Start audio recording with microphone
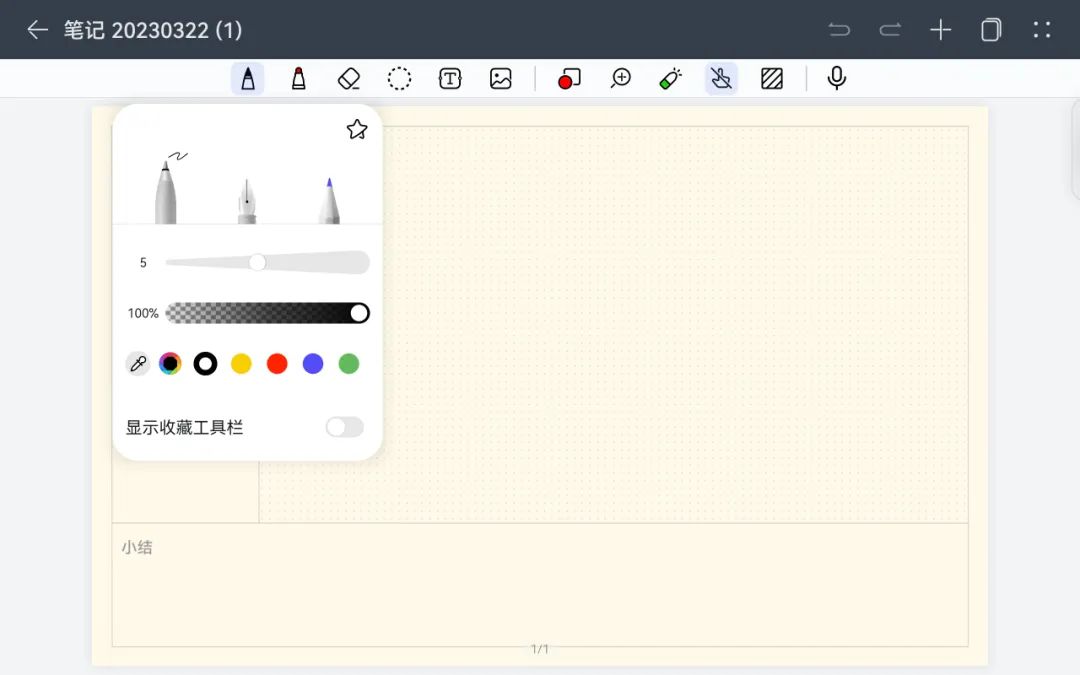This screenshot has width=1080, height=675. [837, 78]
